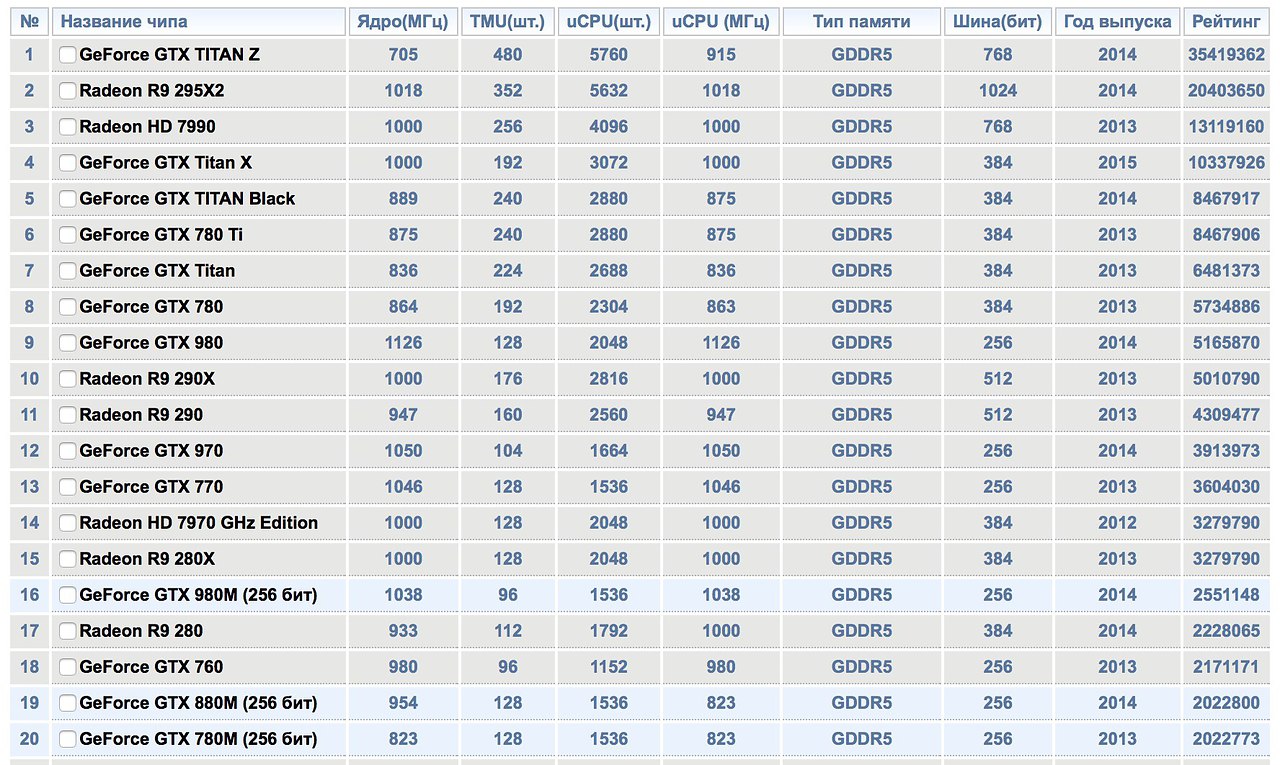Sort table by Год выпуска header
1280x765 pixels.
[1117, 21]
